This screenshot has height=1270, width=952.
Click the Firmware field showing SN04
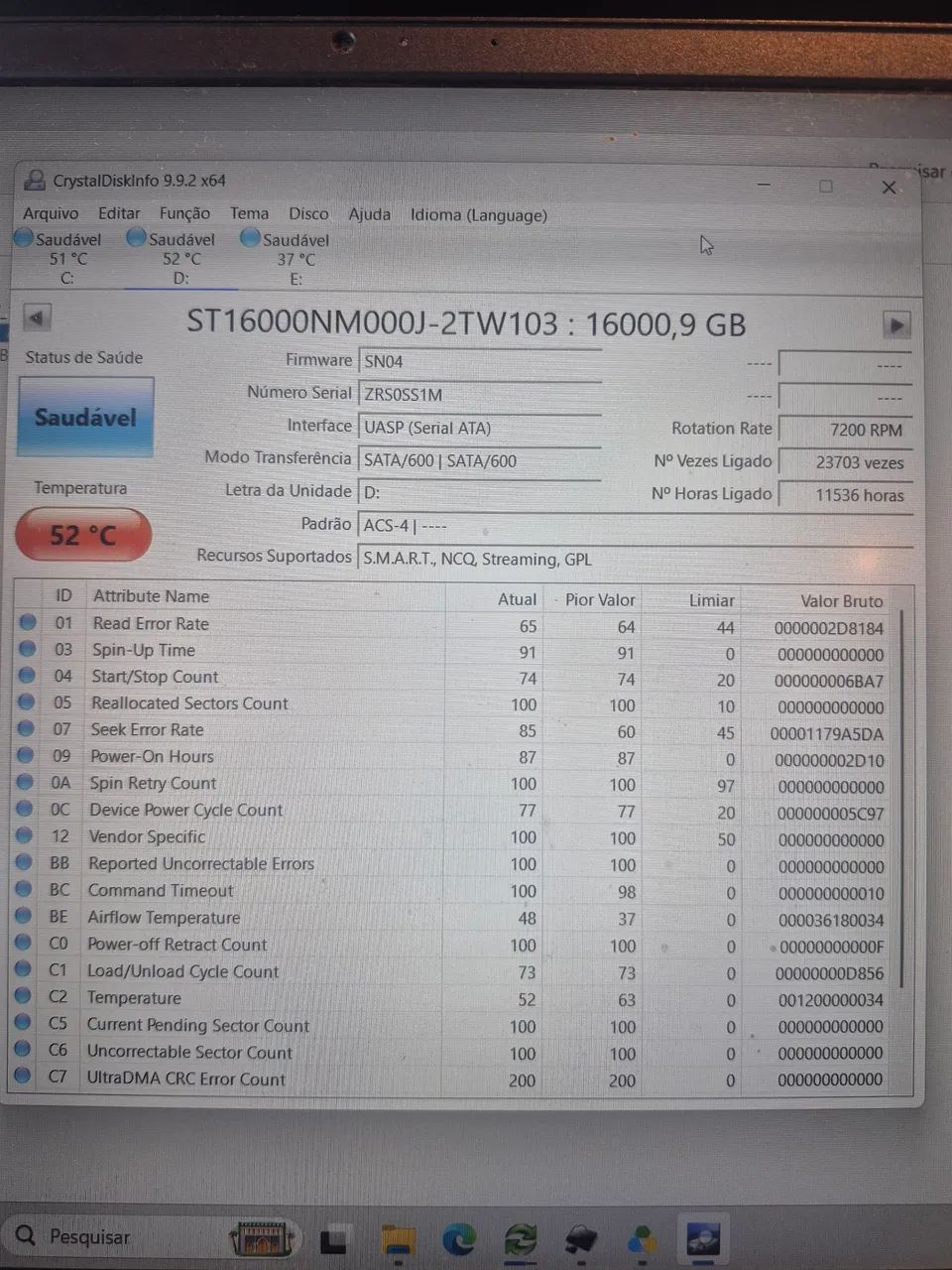point(480,361)
